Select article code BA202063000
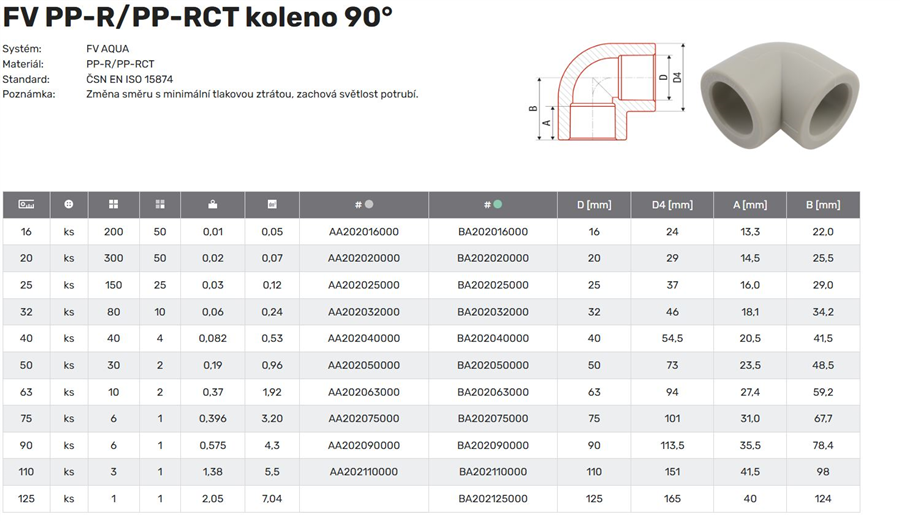900x521 pixels. tap(493, 392)
